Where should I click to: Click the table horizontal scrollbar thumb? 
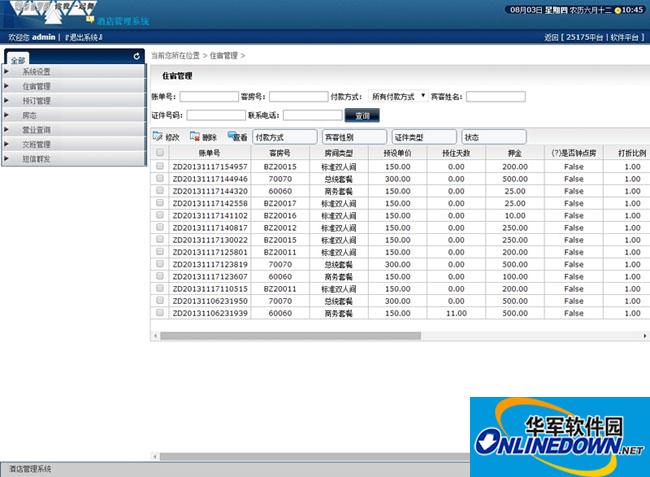[x=291, y=336]
